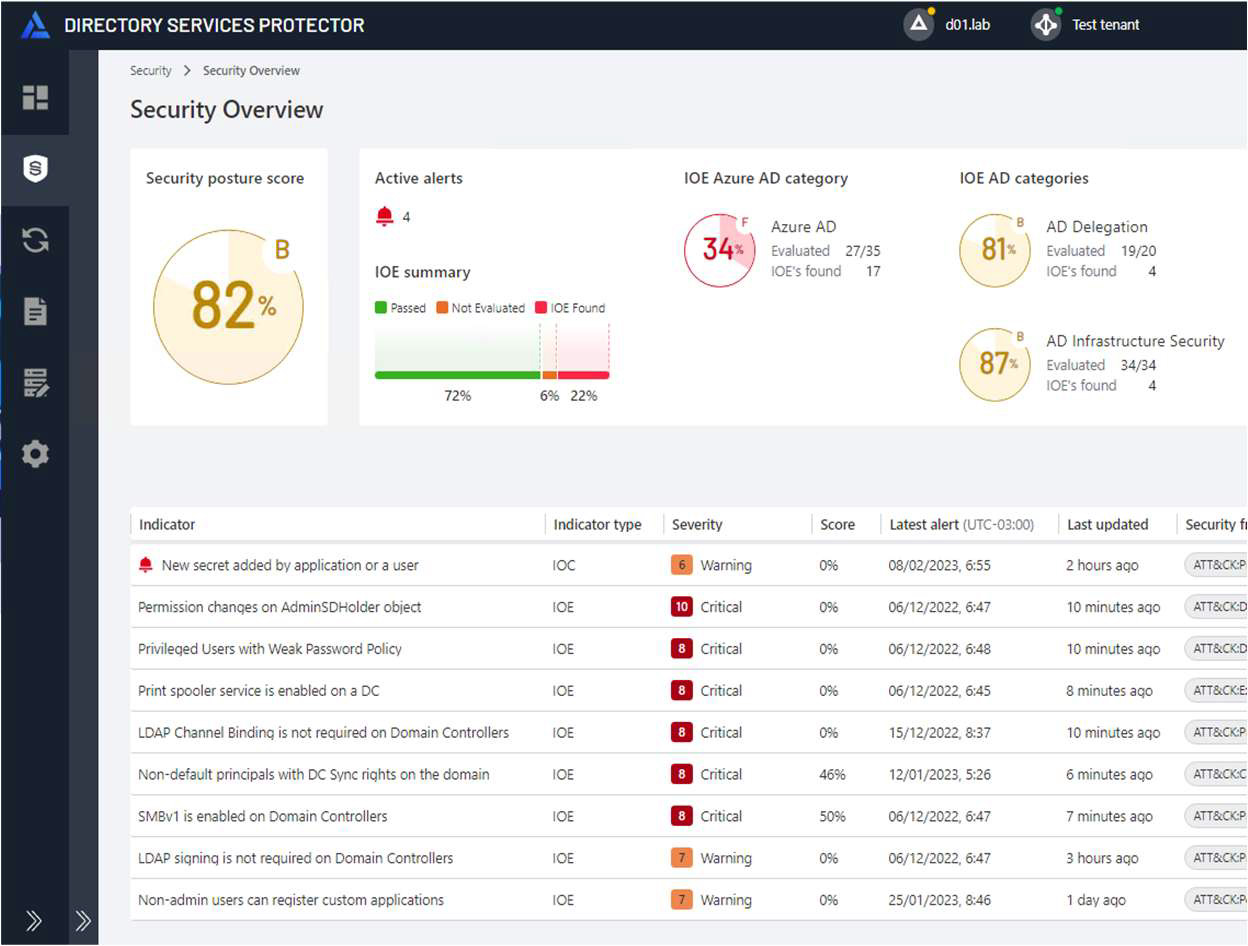Click Security Overview in the breadcrumb
Screen dimensions: 1248x946
coord(251,71)
